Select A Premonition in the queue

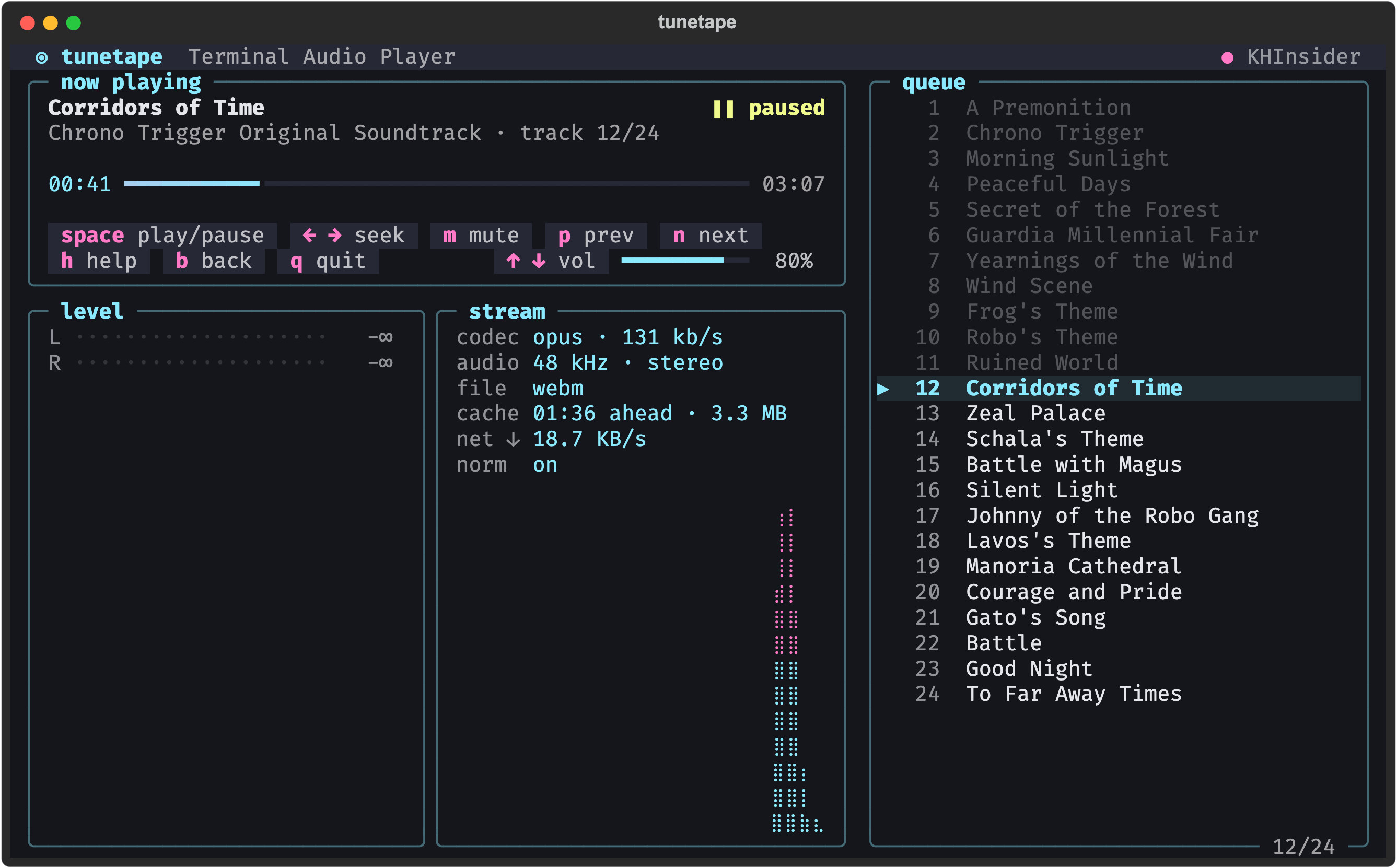click(1119, 108)
